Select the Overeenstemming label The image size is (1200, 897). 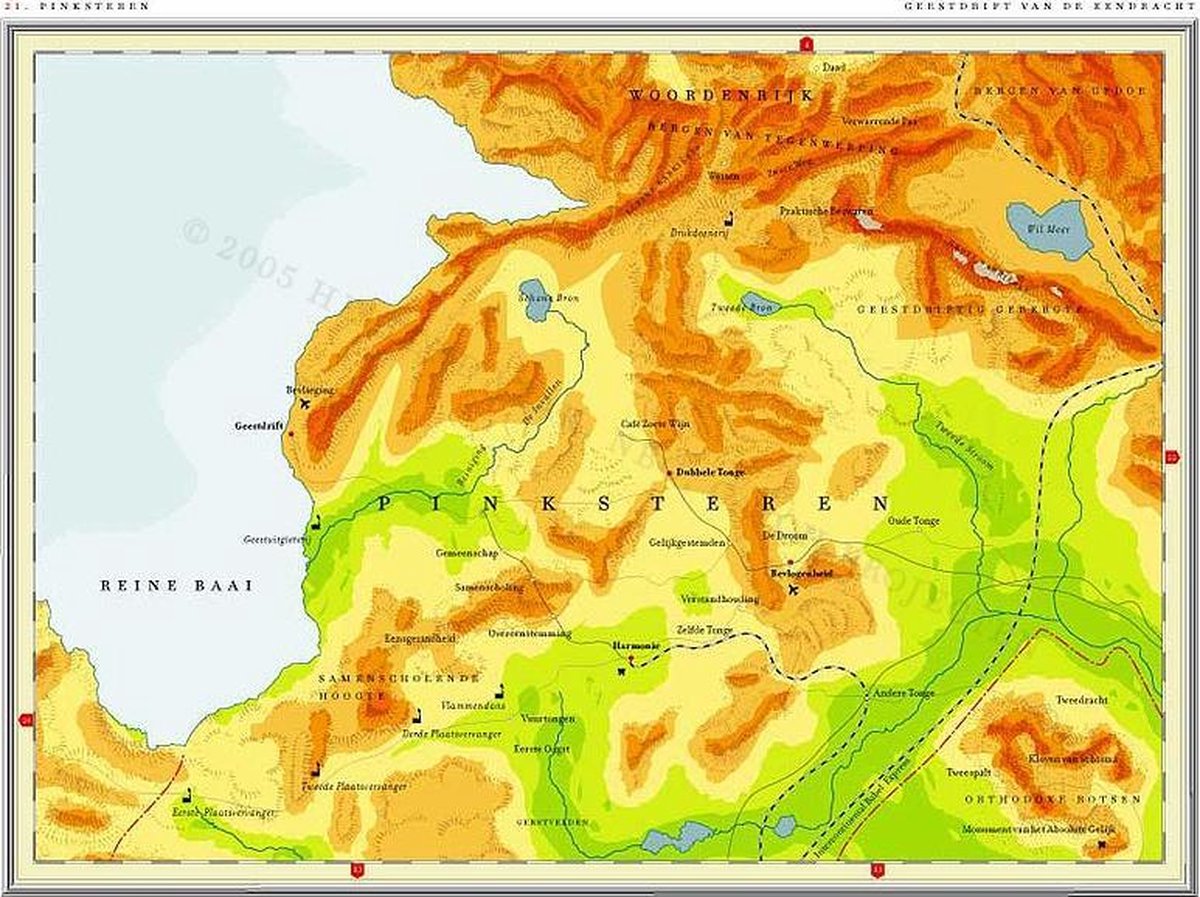tap(529, 634)
